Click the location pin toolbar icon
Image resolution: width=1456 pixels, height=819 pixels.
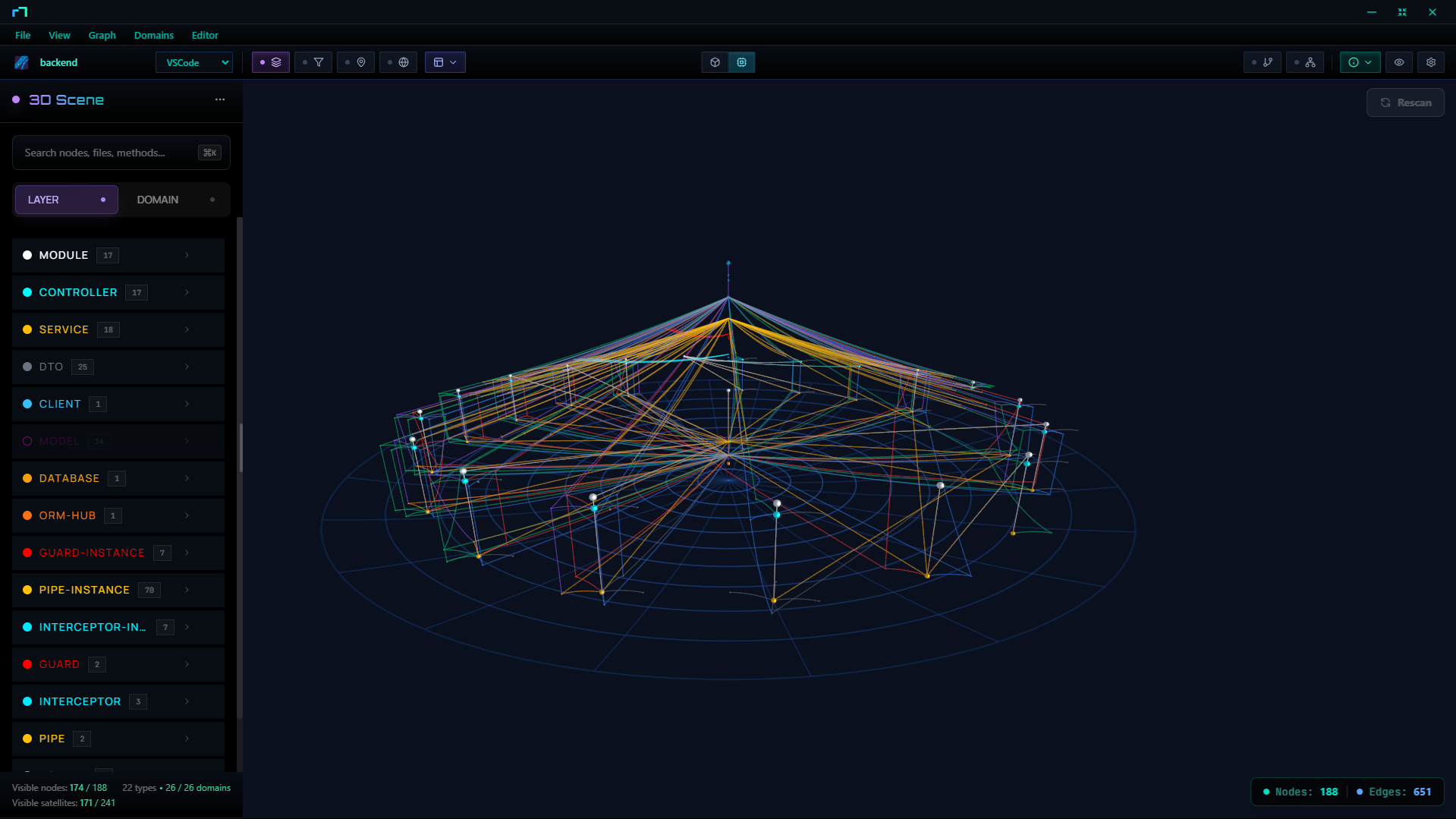(361, 62)
